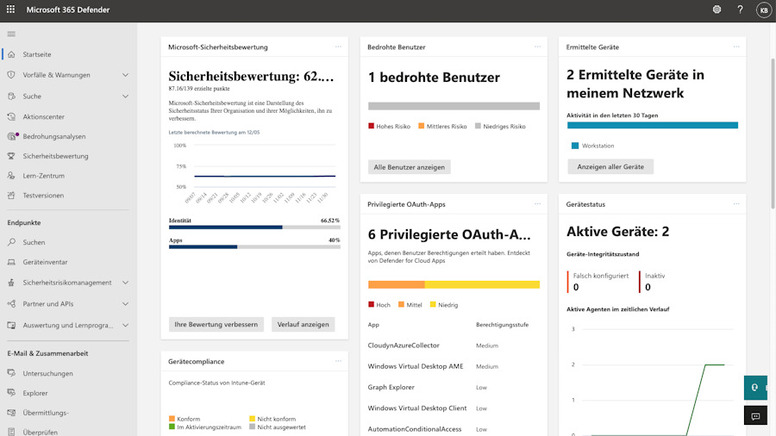The width and height of the screenshot is (776, 436).
Task: Click the Startseite home icon
Action: tap(11, 54)
